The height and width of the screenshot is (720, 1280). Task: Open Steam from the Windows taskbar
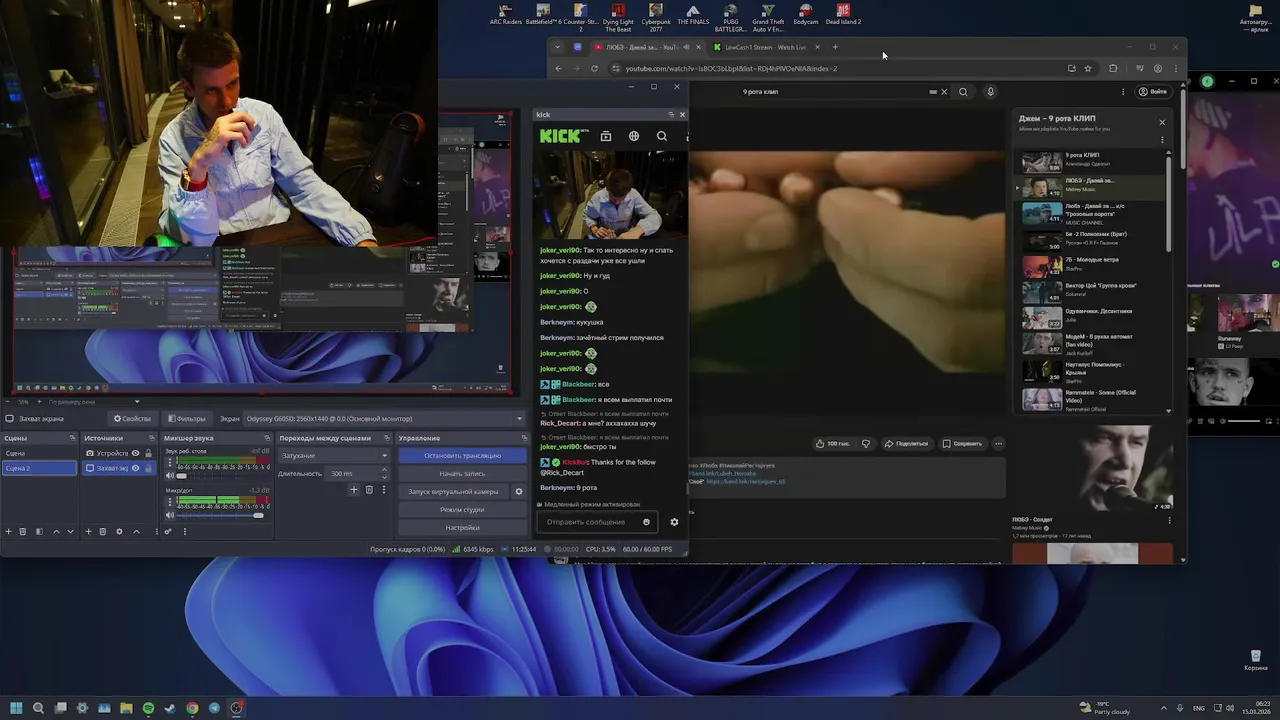[x=170, y=708]
